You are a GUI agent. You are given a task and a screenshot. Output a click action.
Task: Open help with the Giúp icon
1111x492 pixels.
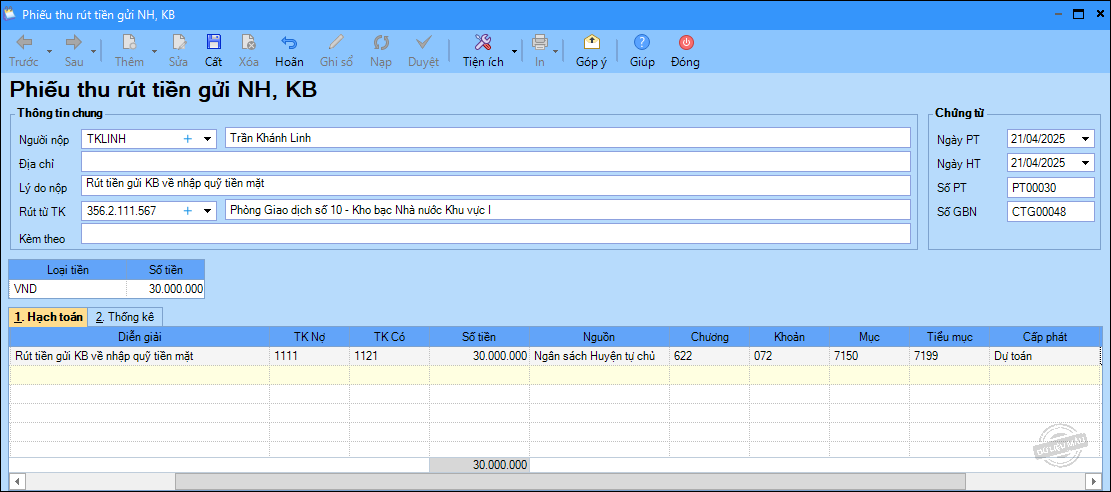pos(642,42)
